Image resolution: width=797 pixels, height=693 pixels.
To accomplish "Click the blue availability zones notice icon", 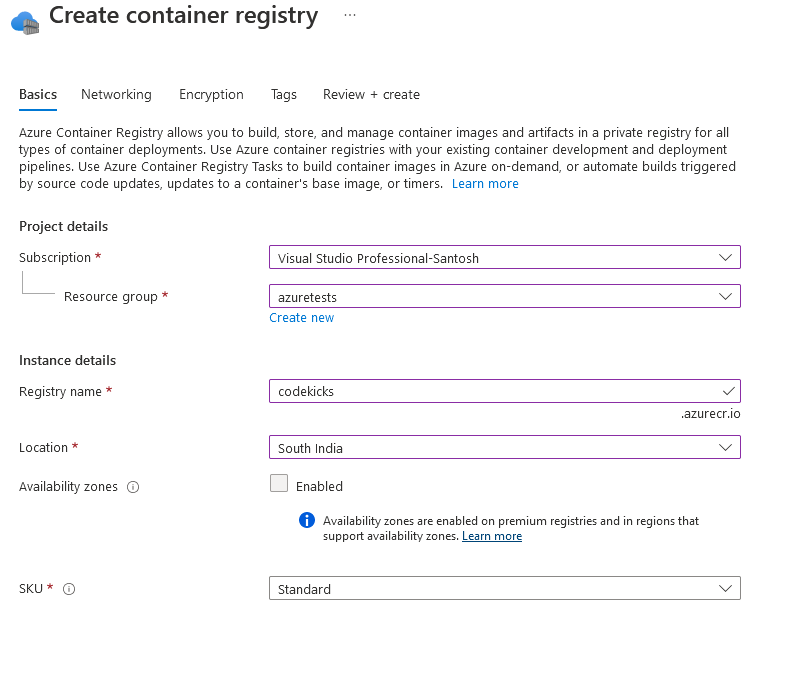I will tap(307, 520).
